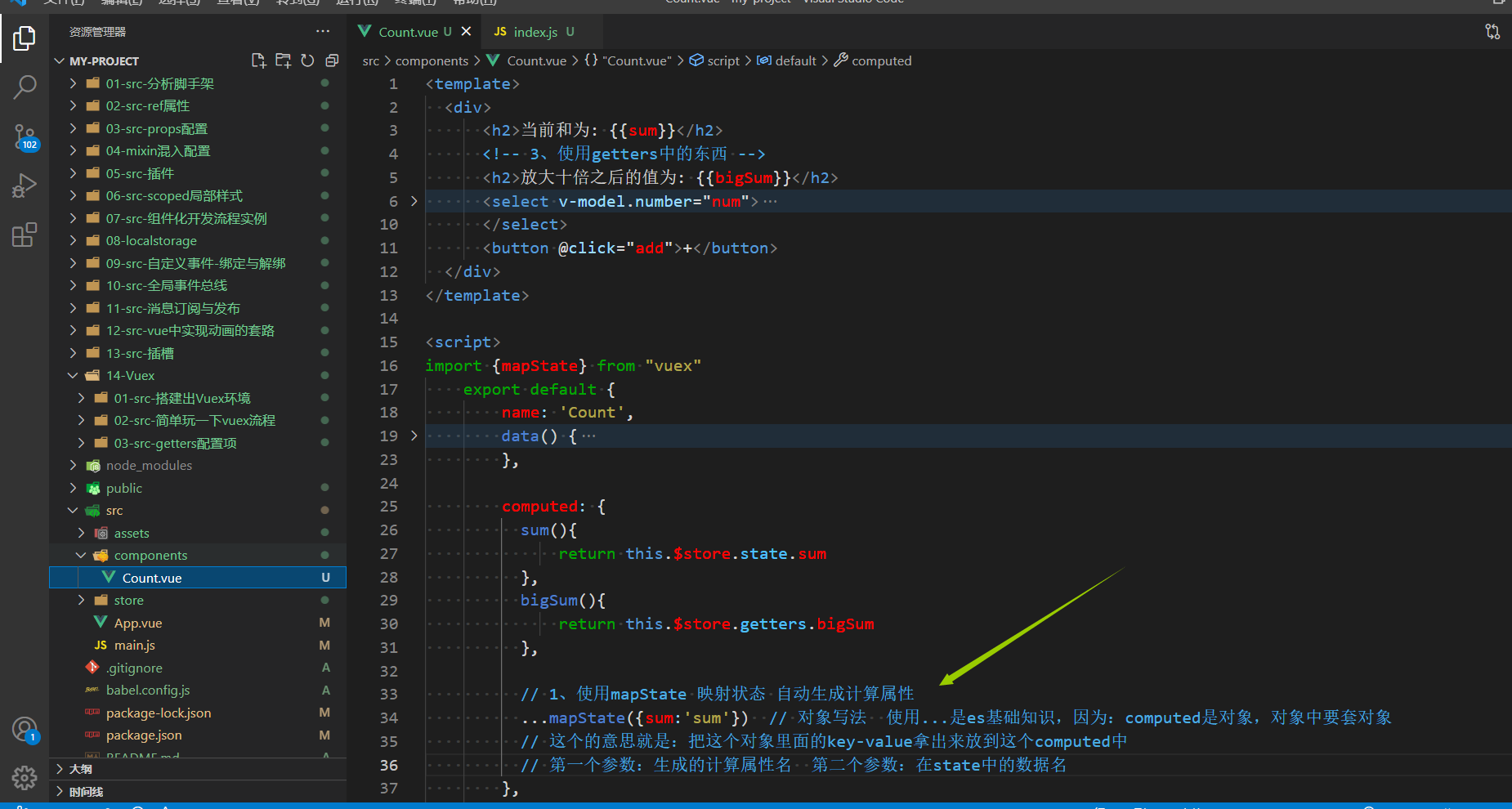Unfold the collapsed select block on line 6
The image size is (1512, 809).
click(x=414, y=201)
